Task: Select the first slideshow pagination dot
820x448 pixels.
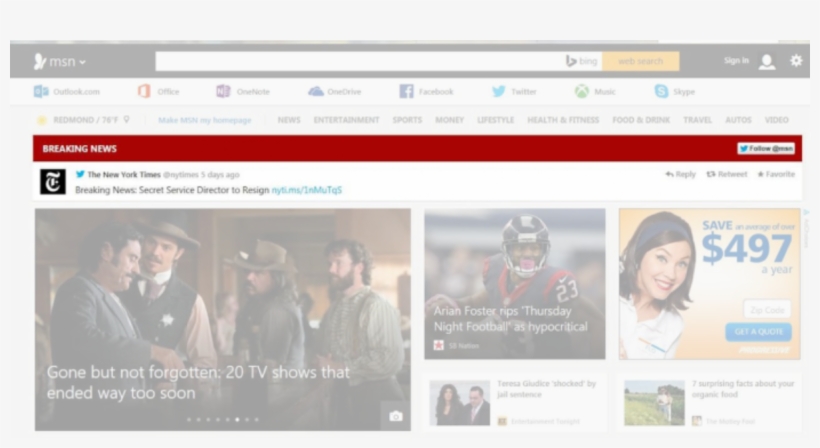Action: (x=189, y=419)
